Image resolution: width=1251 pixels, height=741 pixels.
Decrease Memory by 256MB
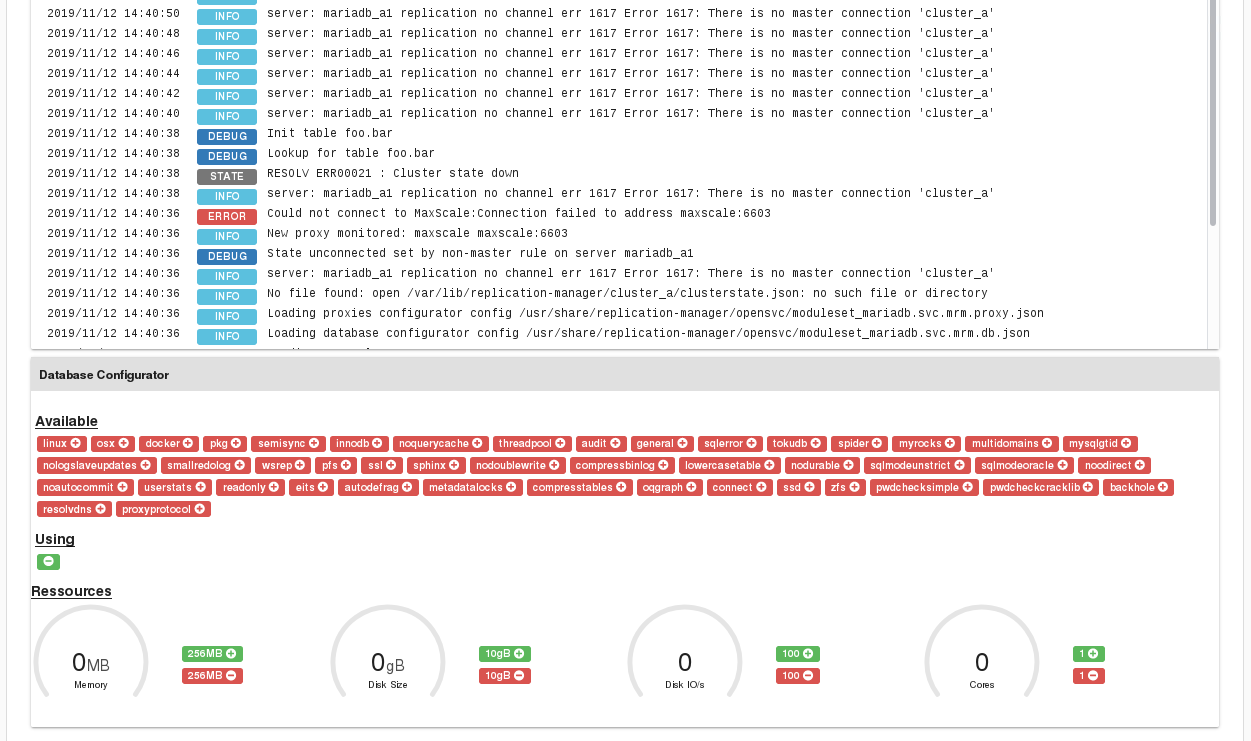coord(211,675)
